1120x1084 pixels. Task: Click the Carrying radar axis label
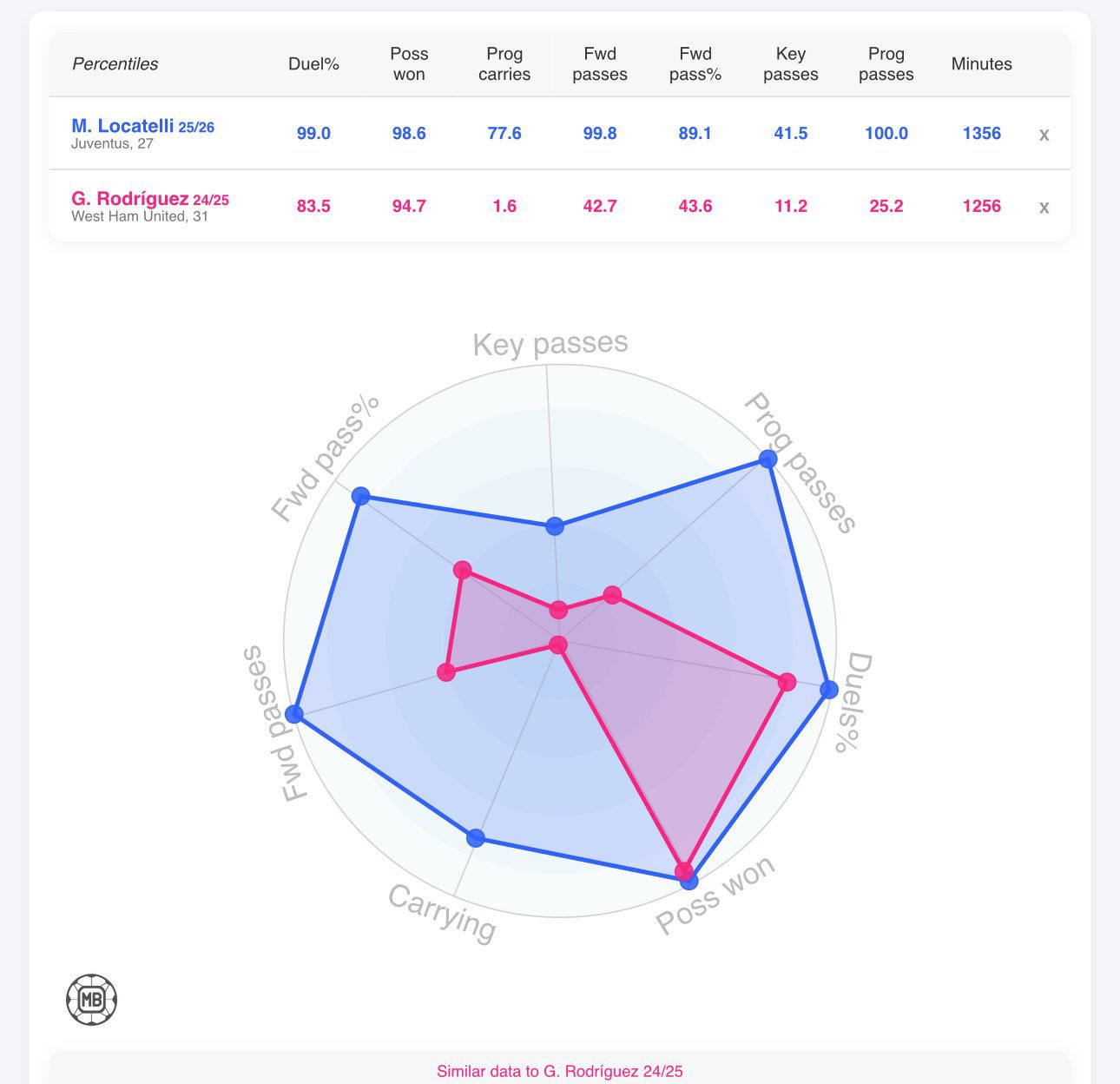tap(442, 913)
